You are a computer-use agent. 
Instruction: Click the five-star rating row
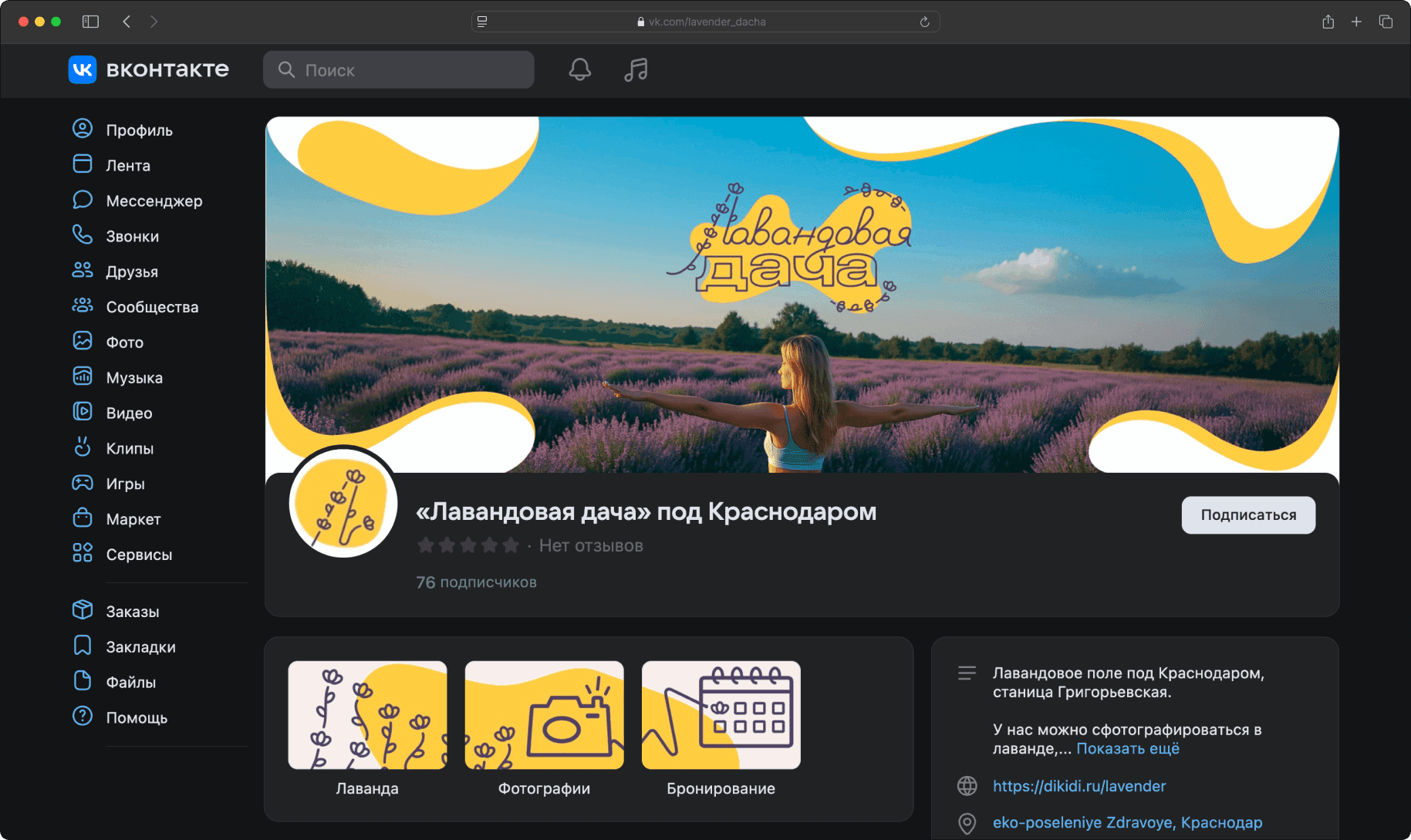point(468,546)
